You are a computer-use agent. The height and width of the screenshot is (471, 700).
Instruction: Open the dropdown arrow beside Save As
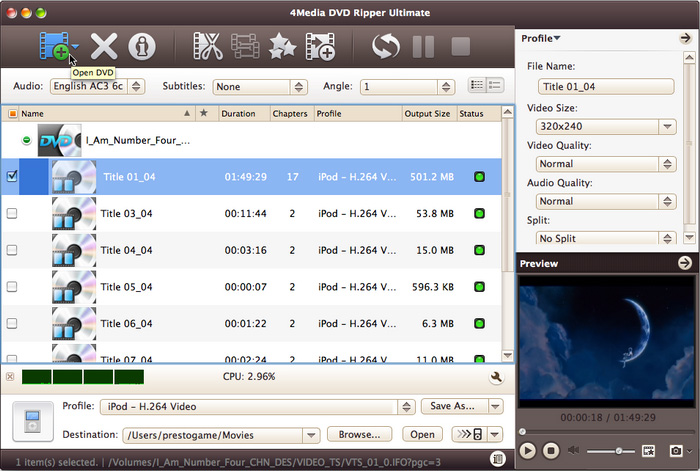pos(496,406)
